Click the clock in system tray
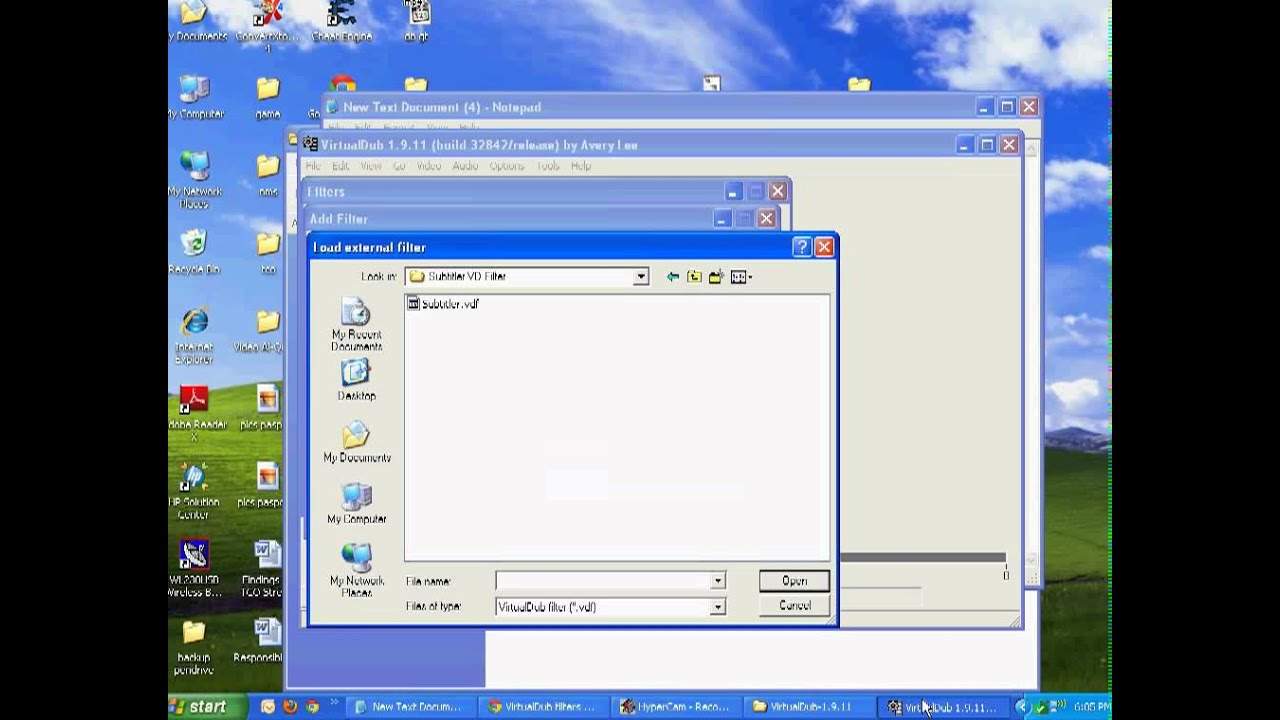1280x720 pixels. coord(1091,707)
